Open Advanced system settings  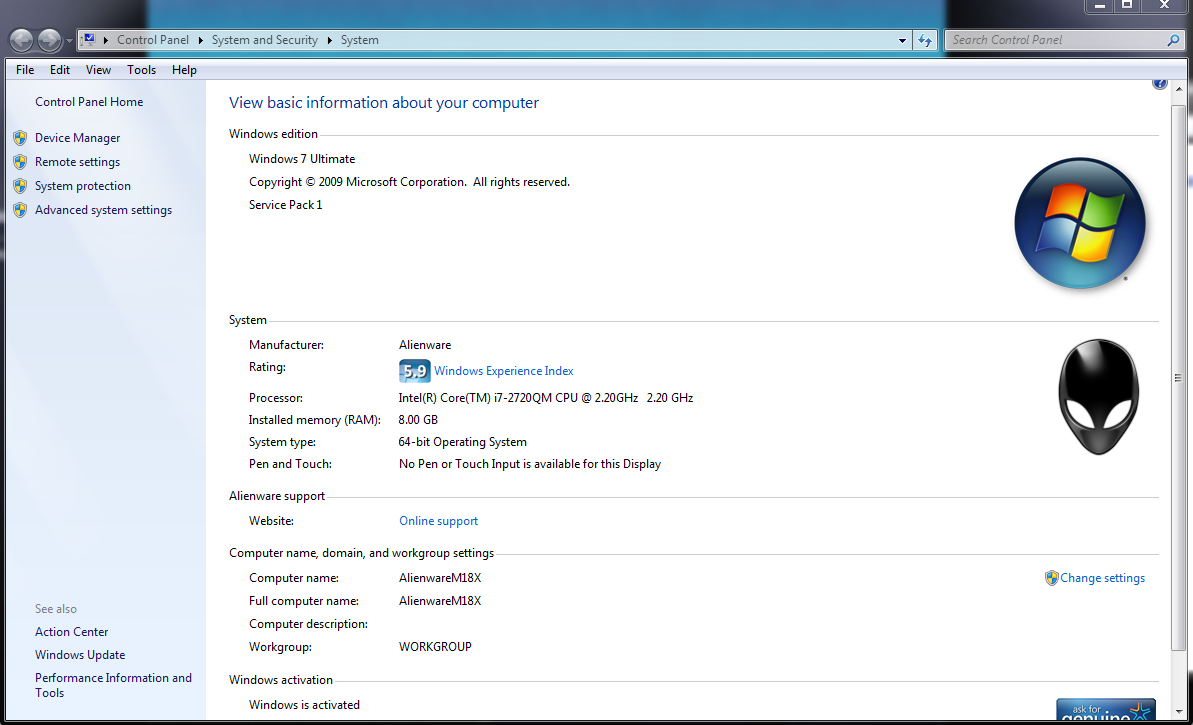click(x=103, y=210)
